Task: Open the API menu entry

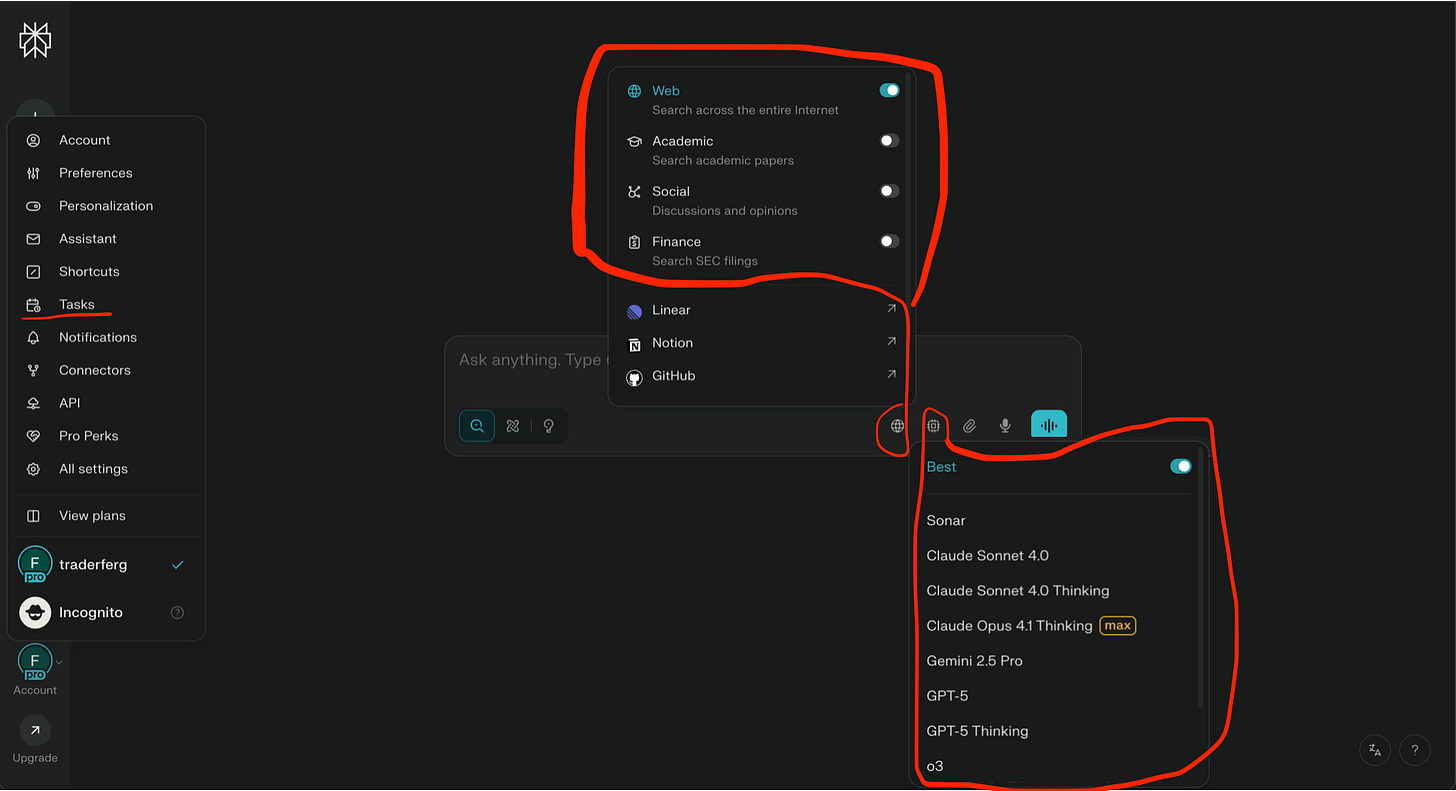Action: (106, 403)
